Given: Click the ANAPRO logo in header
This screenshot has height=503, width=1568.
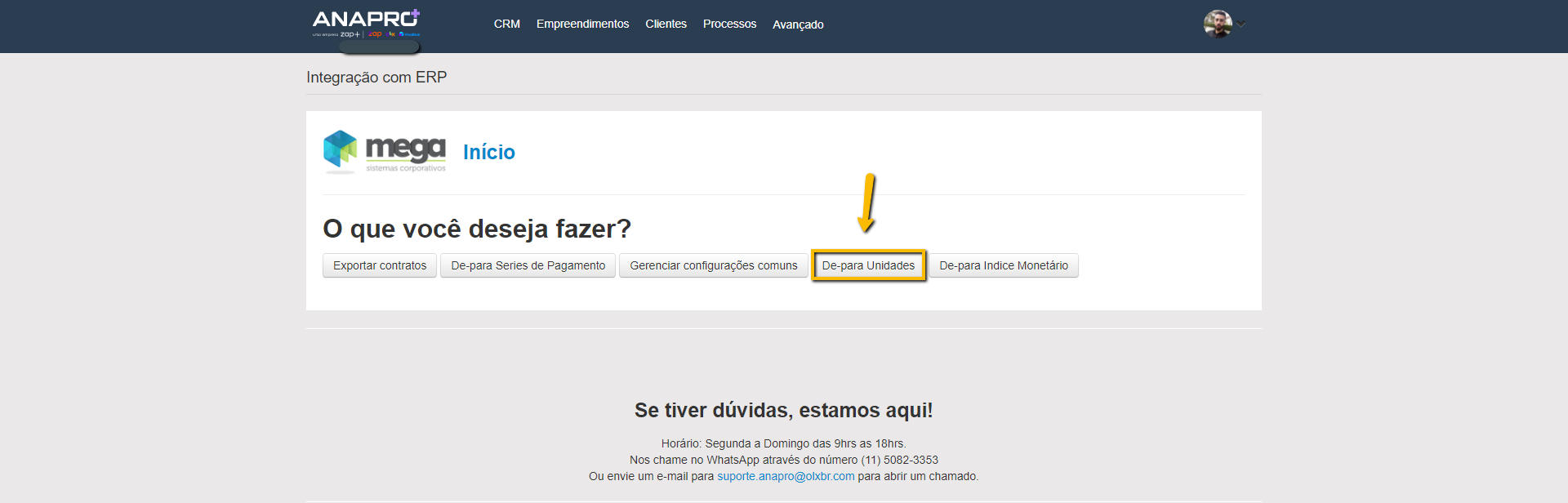Looking at the screenshot, I should tap(362, 19).
